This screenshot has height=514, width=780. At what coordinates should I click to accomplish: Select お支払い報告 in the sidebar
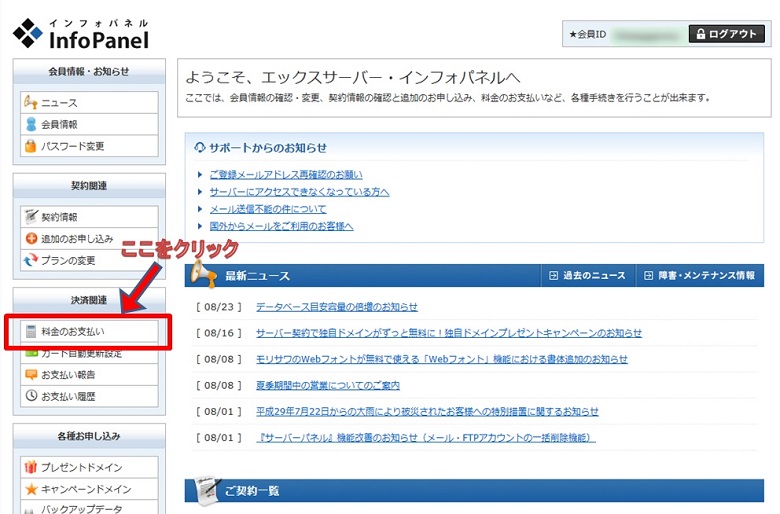[x=68, y=375]
